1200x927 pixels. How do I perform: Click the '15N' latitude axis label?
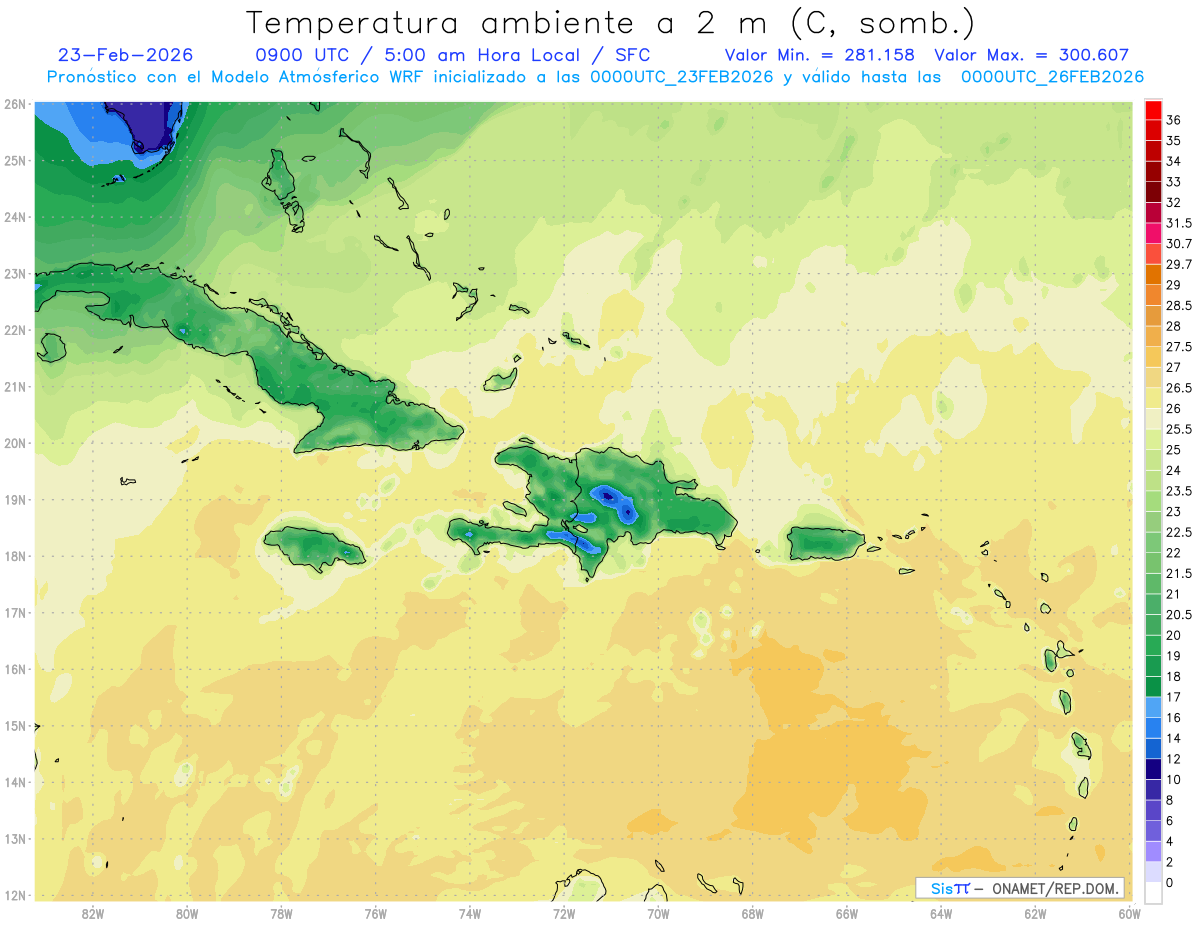(15, 725)
